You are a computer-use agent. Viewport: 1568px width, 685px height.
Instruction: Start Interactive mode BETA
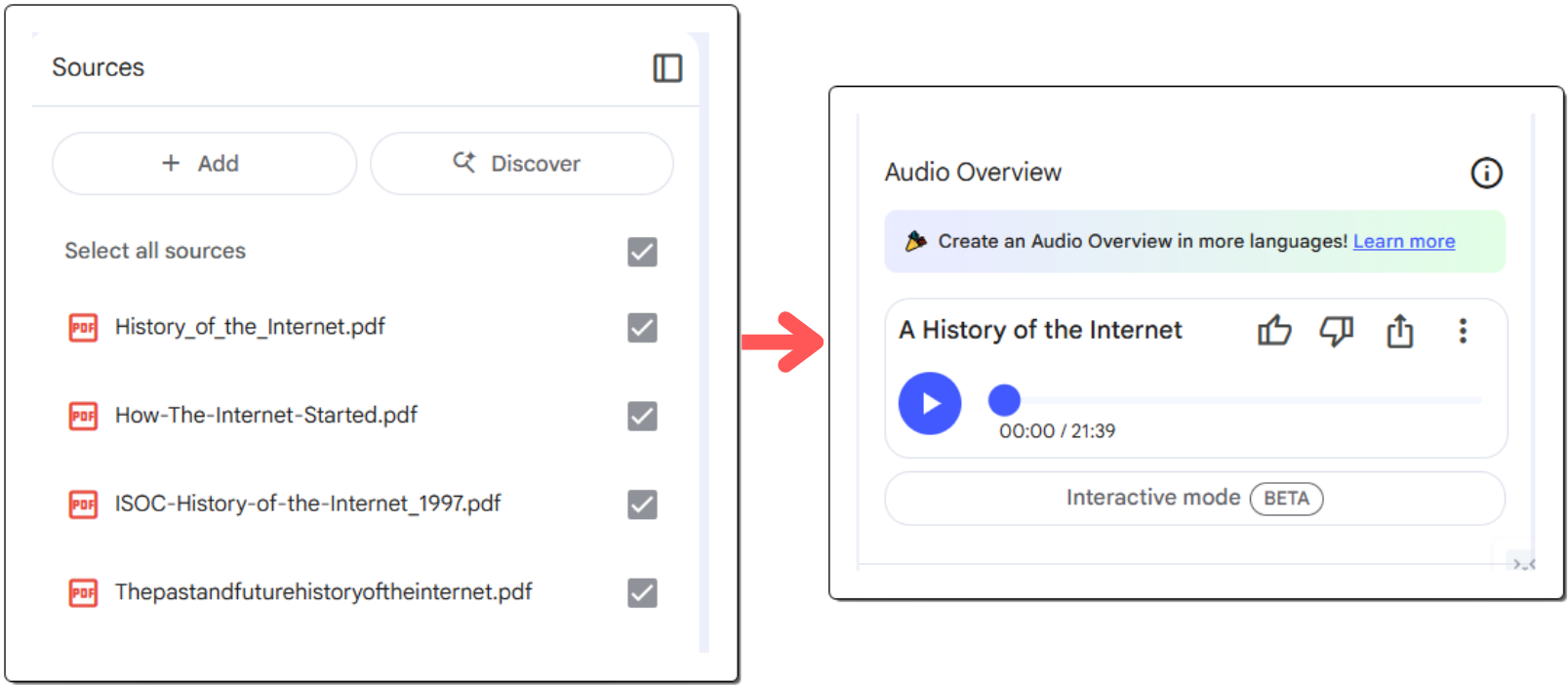point(1194,499)
